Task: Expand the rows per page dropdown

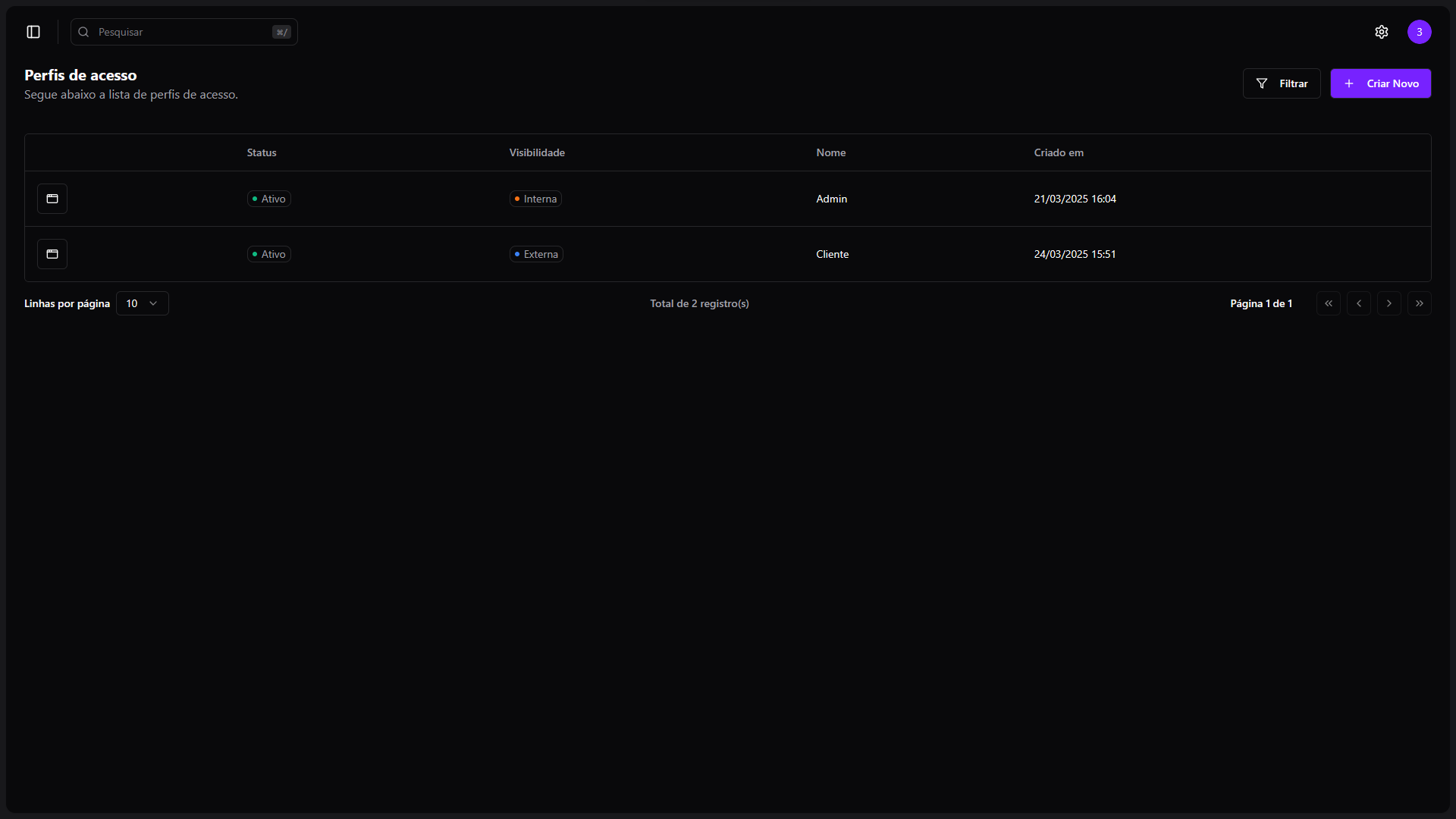Action: 143,303
